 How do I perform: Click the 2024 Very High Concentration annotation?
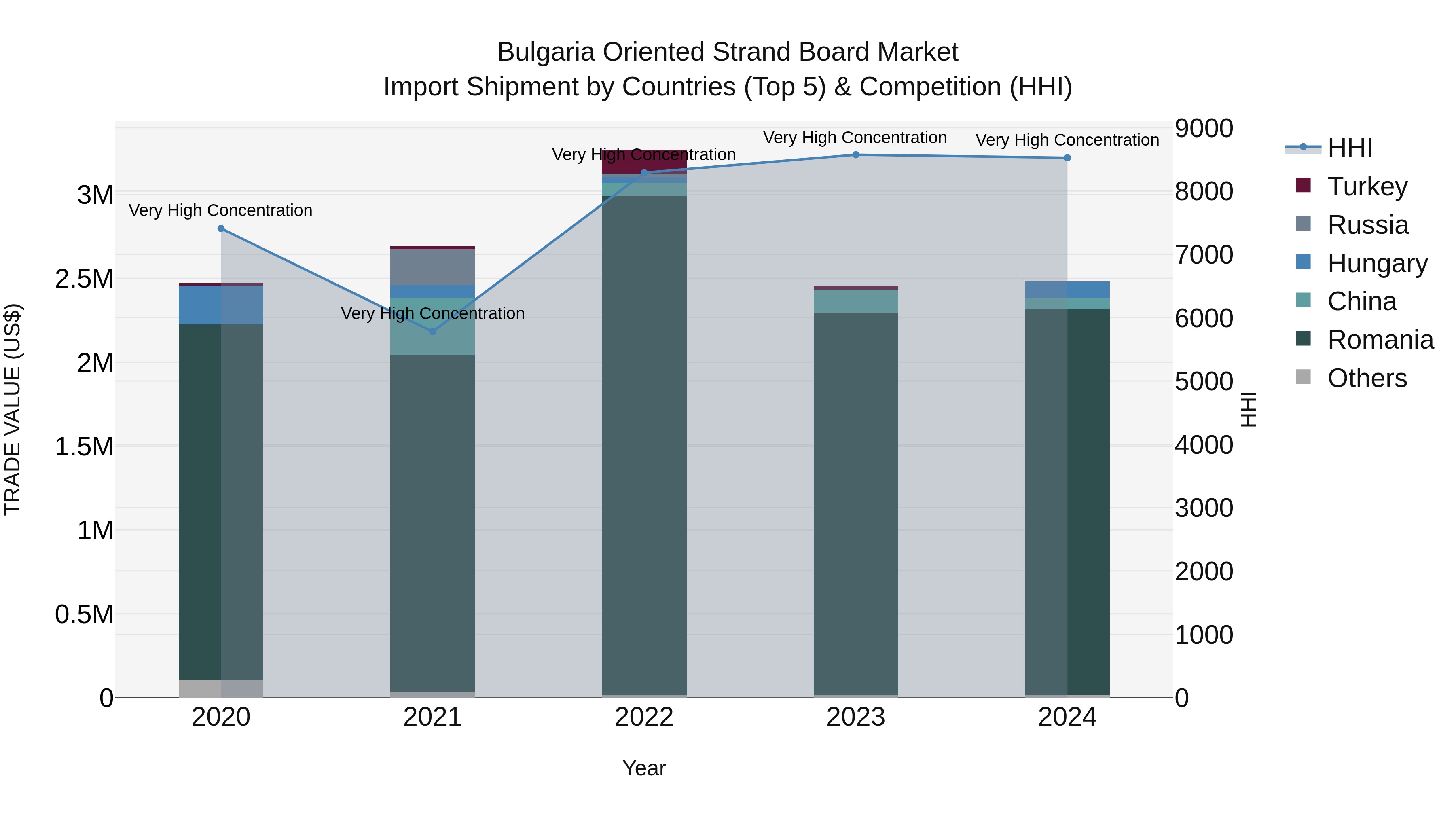click(x=1067, y=140)
